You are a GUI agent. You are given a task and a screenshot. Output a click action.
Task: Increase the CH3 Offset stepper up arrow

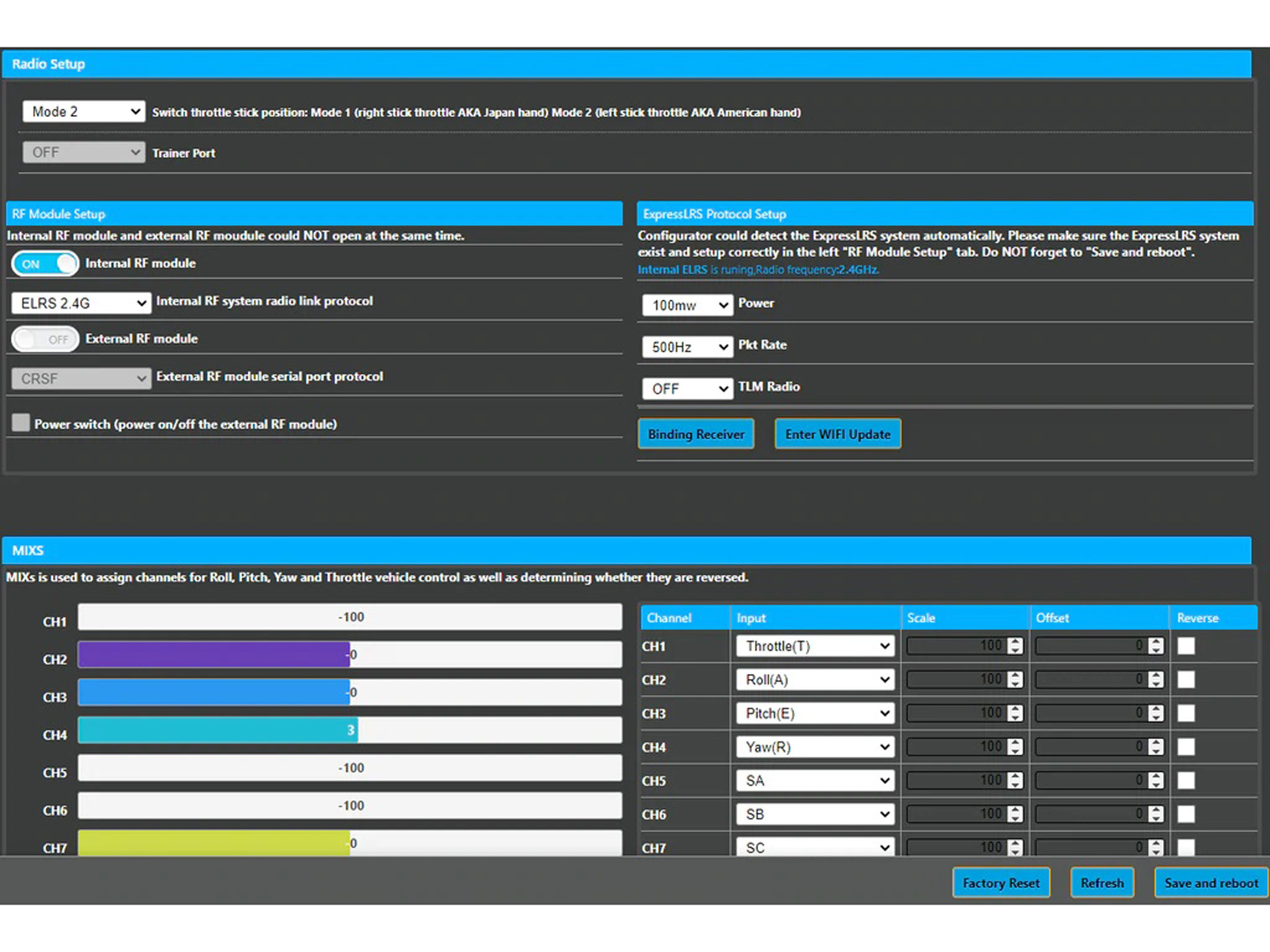click(x=1156, y=709)
